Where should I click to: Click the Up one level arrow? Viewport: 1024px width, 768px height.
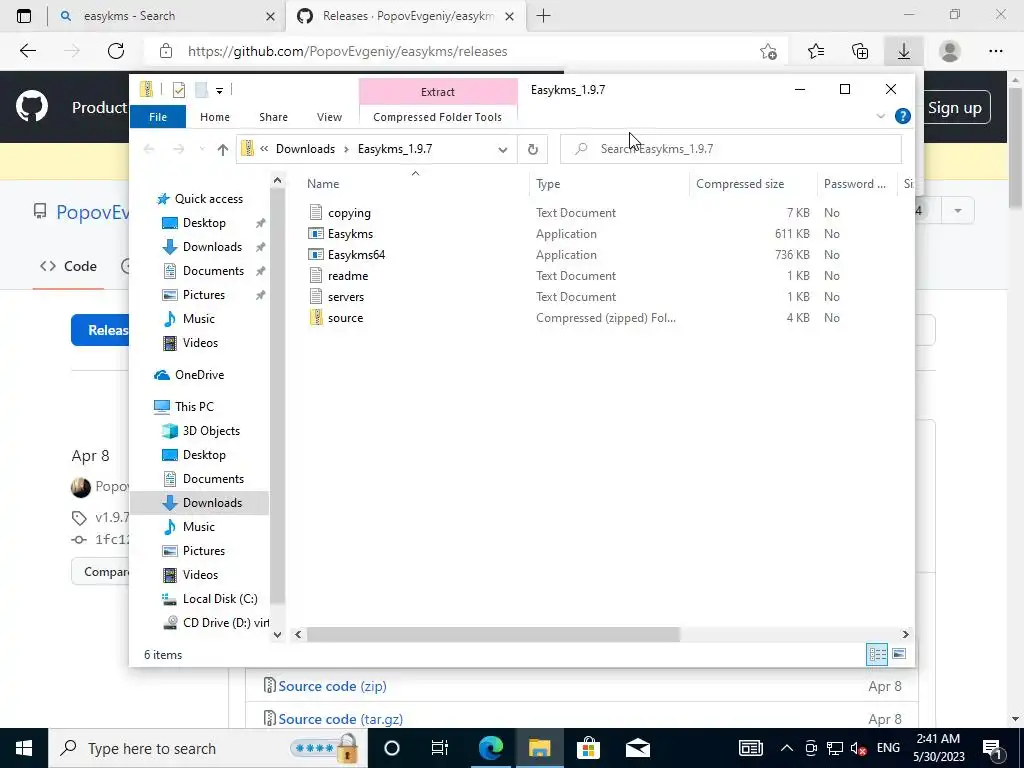click(x=223, y=150)
